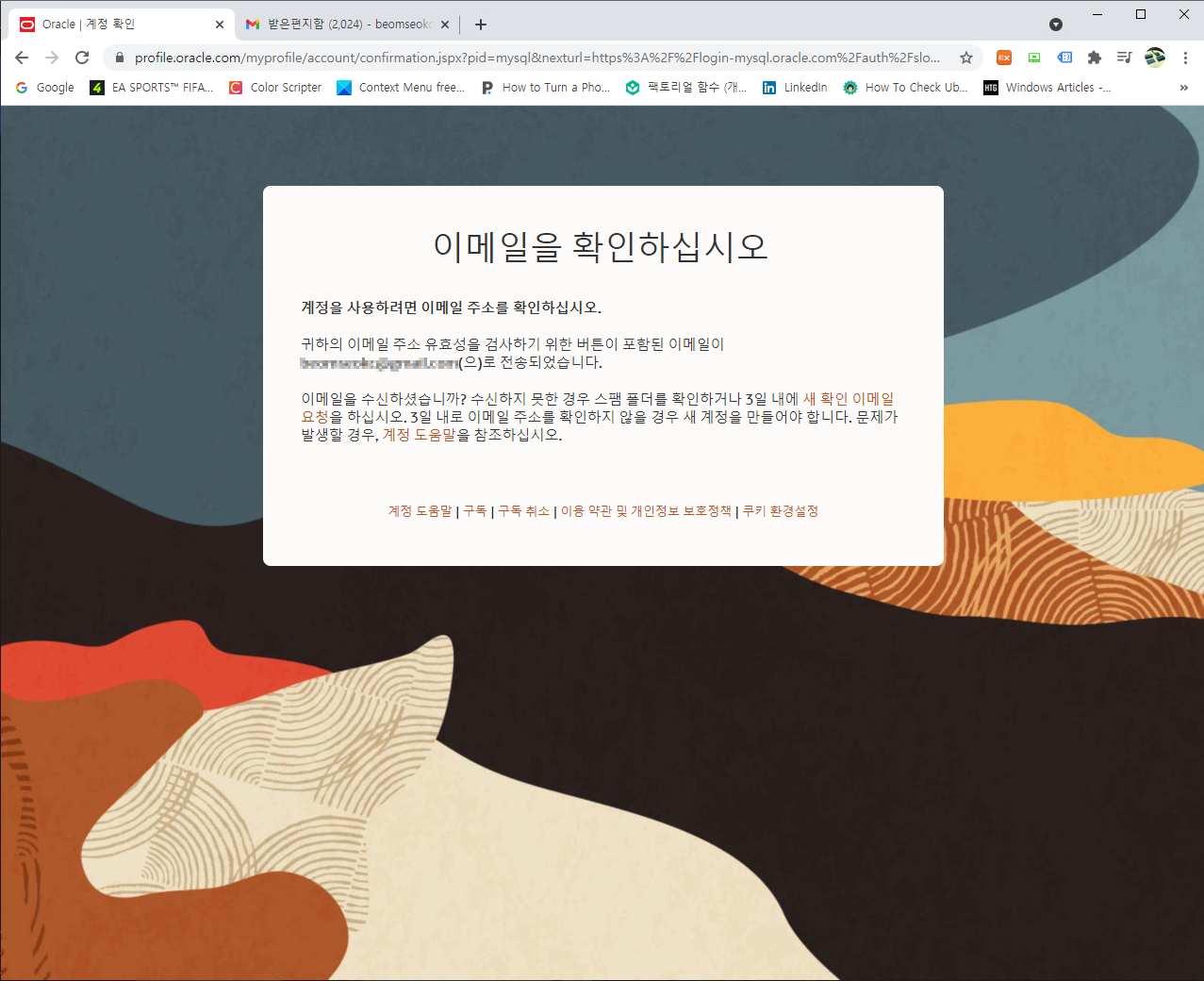Go back to the previous page

tap(22, 58)
